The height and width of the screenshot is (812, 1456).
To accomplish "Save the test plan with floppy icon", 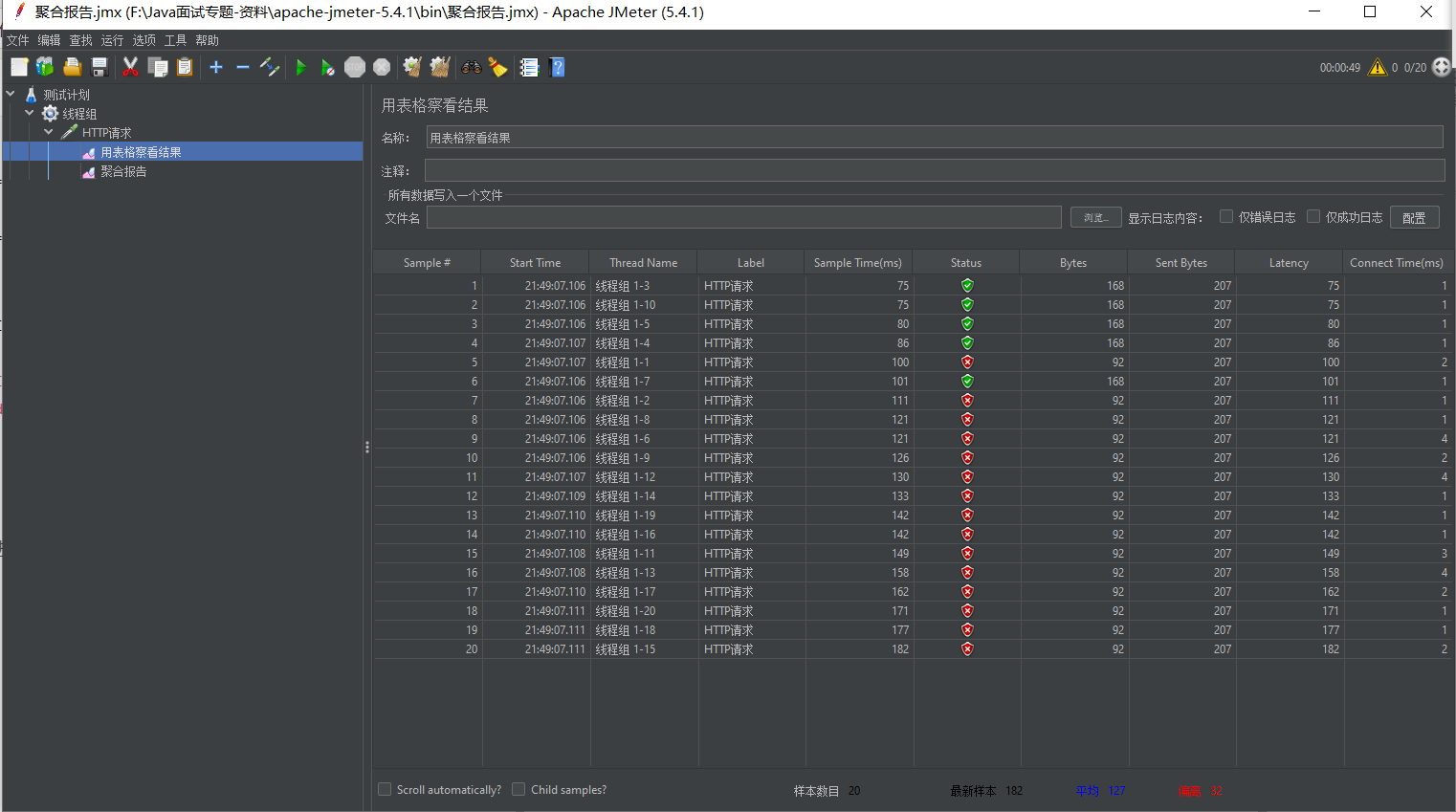I will point(99,67).
